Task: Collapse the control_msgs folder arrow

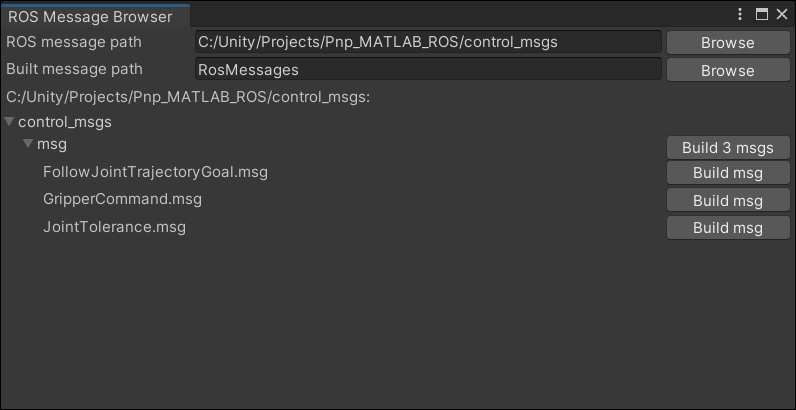Action: pos(9,122)
